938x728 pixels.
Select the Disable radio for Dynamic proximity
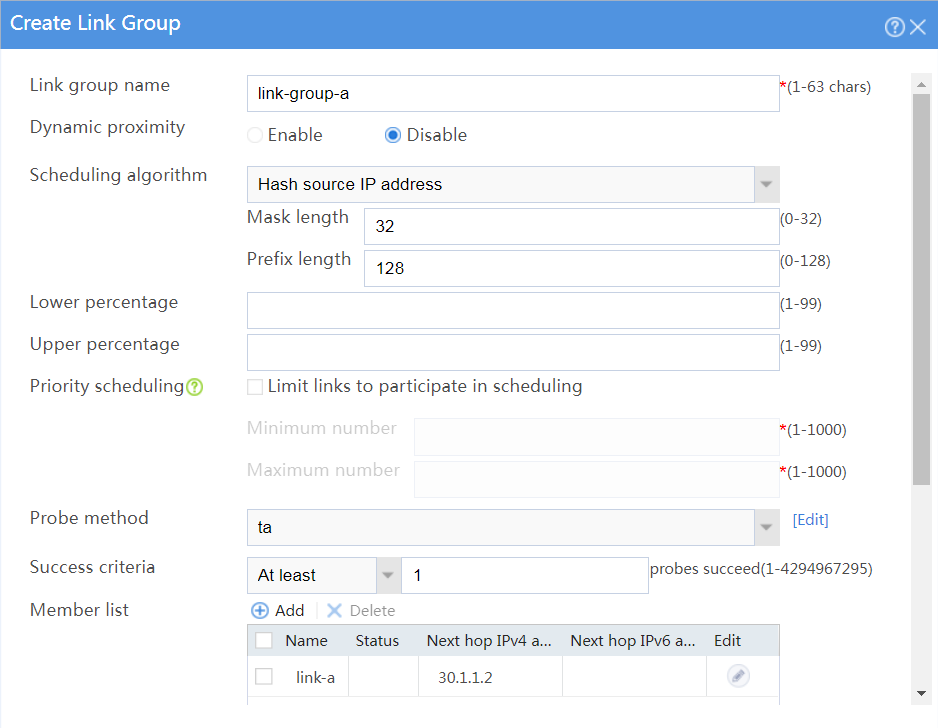click(x=392, y=135)
